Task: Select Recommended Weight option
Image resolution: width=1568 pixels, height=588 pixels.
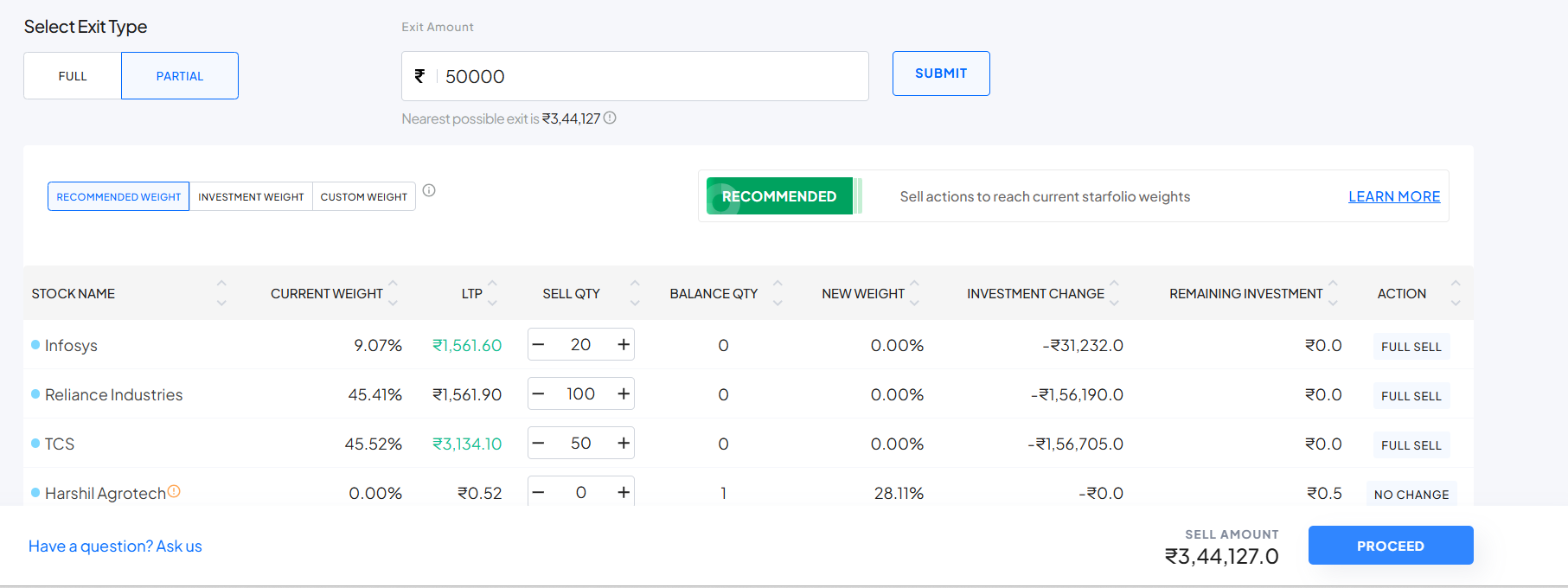Action: (118, 197)
